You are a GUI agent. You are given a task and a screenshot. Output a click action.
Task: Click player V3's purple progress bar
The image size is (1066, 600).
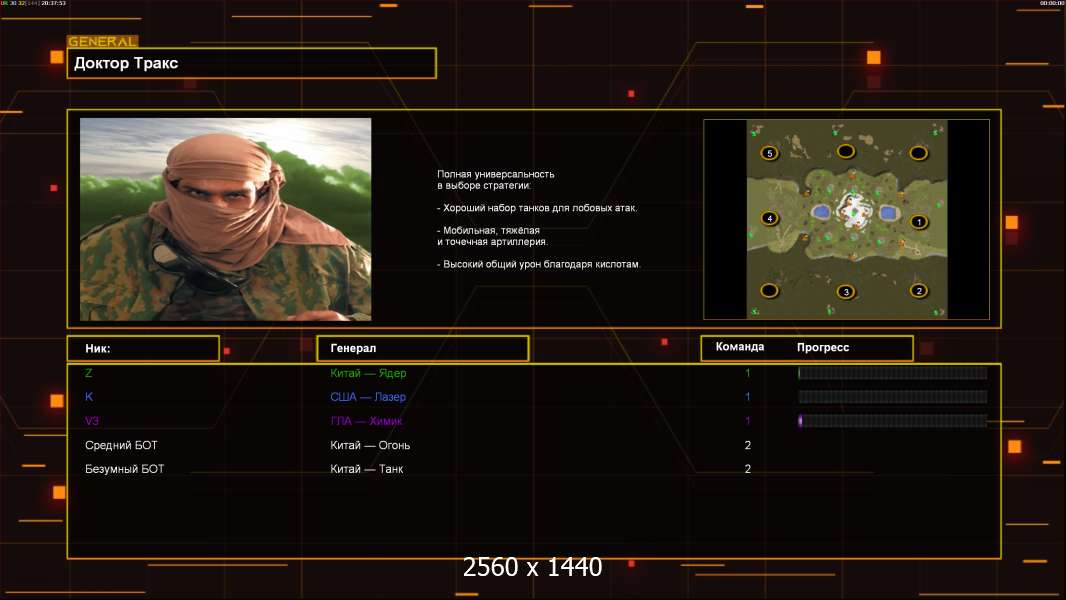pos(892,421)
